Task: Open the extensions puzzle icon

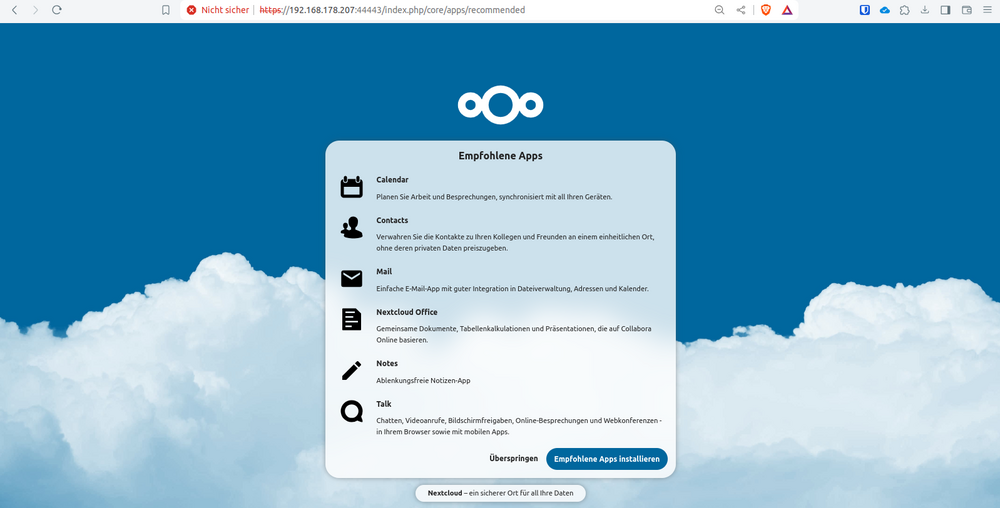Action: coord(904,10)
